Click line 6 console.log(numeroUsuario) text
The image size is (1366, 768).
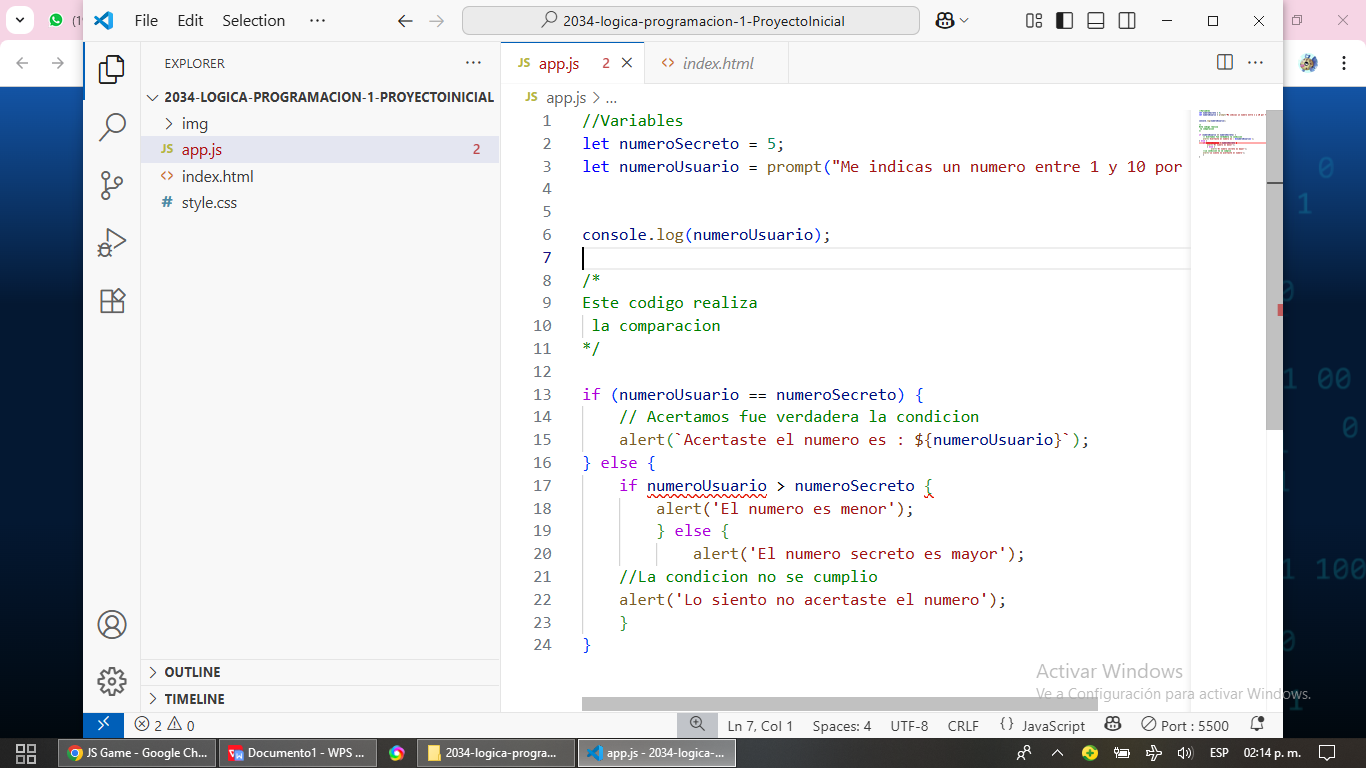707,235
